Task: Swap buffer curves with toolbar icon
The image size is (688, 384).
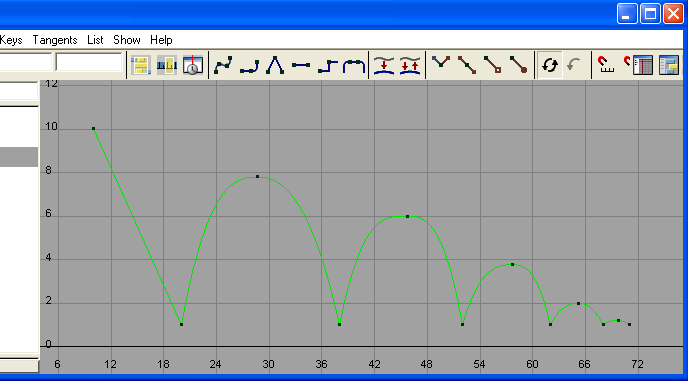Action: pyautogui.click(x=410, y=65)
